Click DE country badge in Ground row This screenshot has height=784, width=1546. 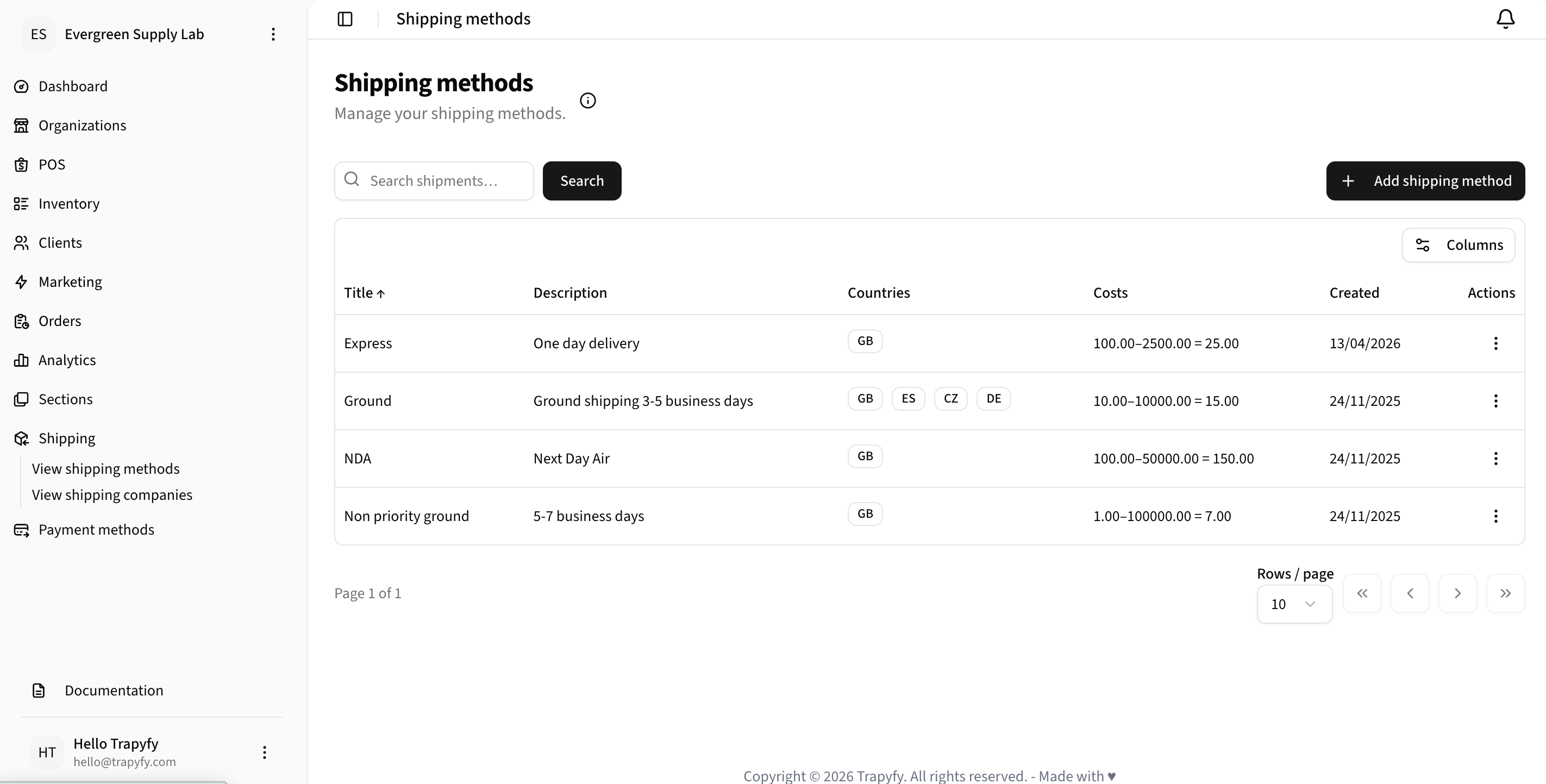pyautogui.click(x=993, y=398)
